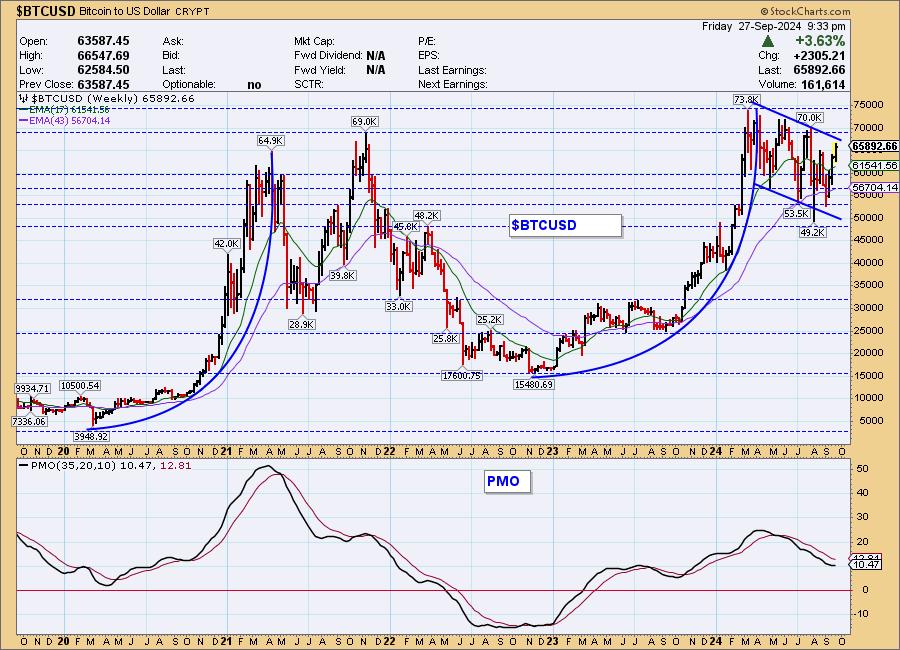Viewport: 900px width, 650px height.
Task: Click the 10500.54 price label
Action: (80, 386)
